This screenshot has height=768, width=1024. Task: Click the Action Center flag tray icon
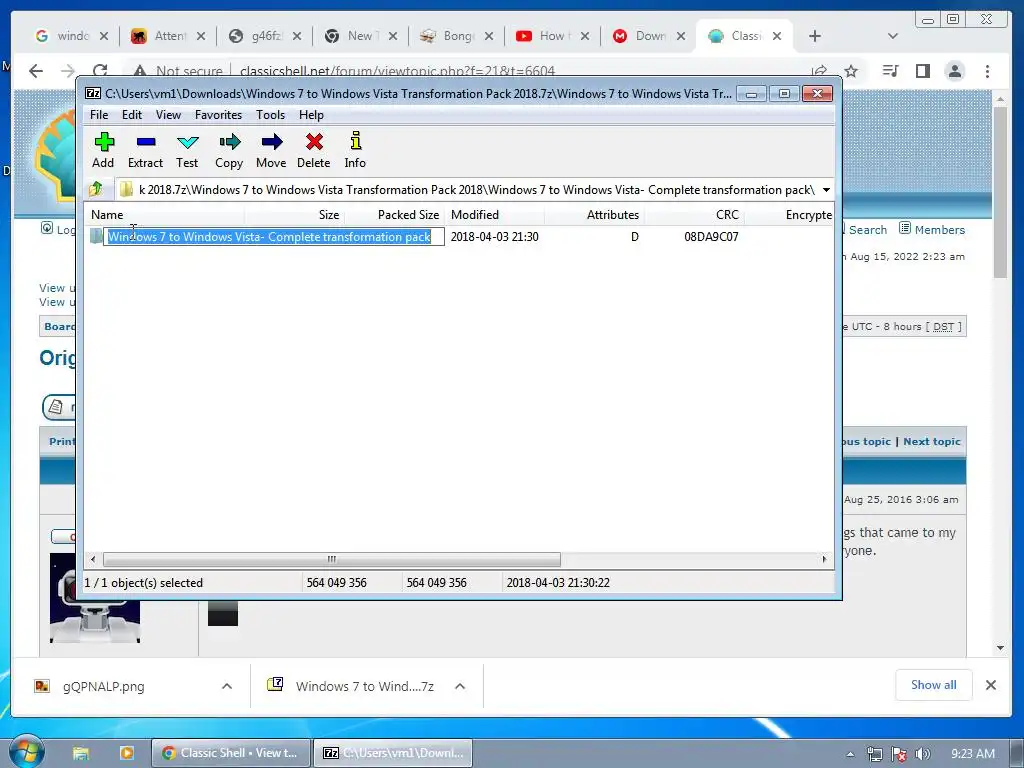[899, 754]
